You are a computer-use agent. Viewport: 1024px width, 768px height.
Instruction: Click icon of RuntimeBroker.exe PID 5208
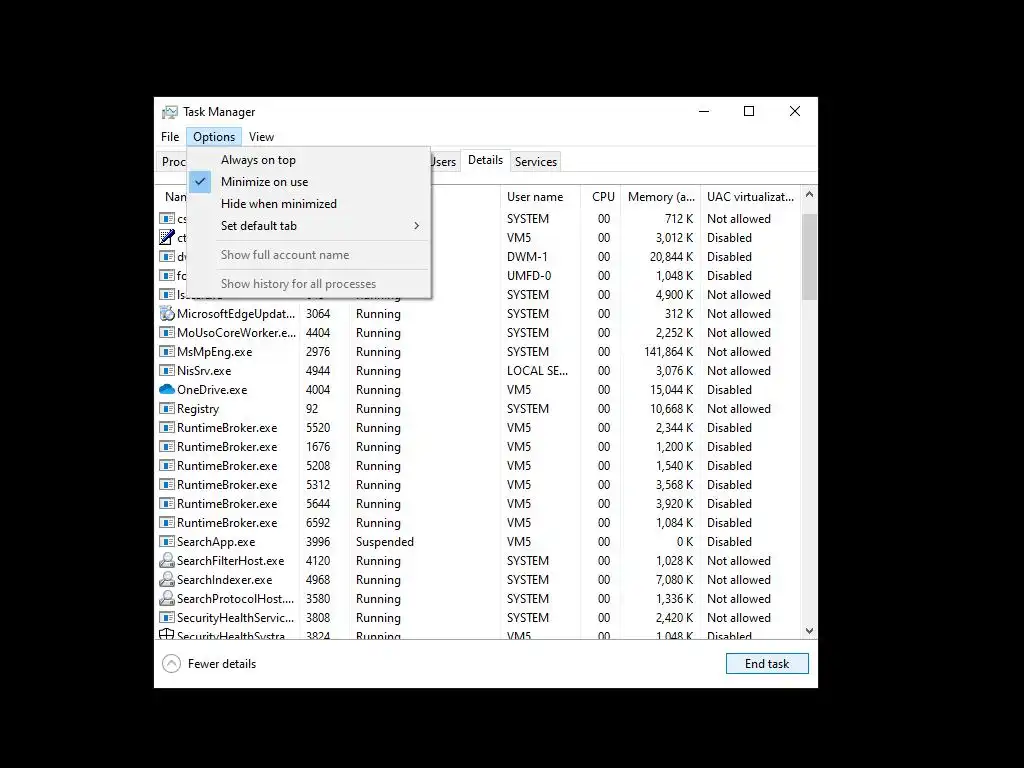tap(167, 466)
